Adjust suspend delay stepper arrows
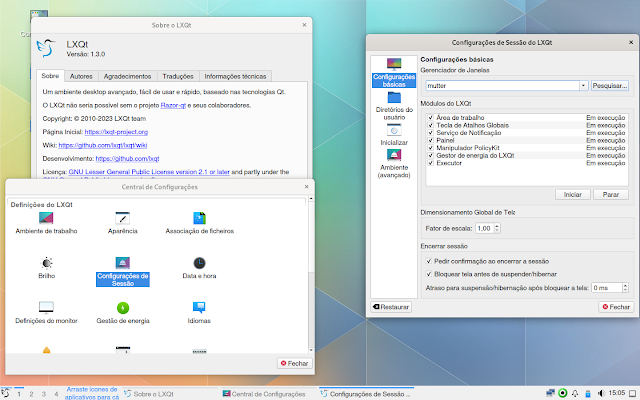 coord(625,288)
